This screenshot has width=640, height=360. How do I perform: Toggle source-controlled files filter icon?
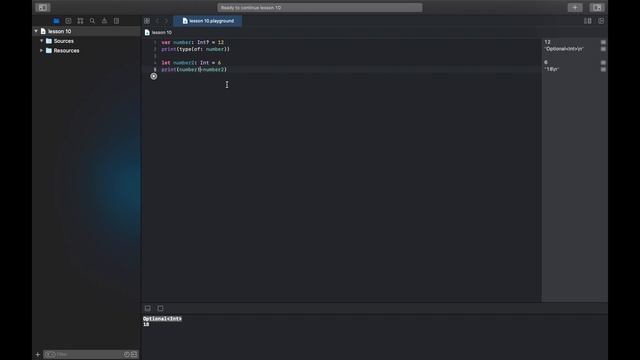[134, 354]
